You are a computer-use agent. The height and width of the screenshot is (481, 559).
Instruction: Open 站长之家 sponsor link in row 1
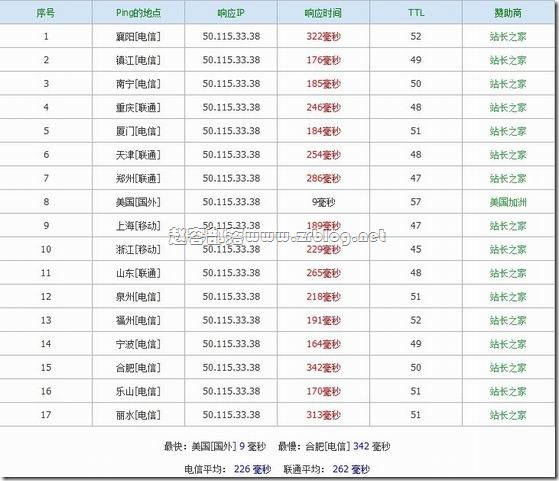(x=508, y=36)
